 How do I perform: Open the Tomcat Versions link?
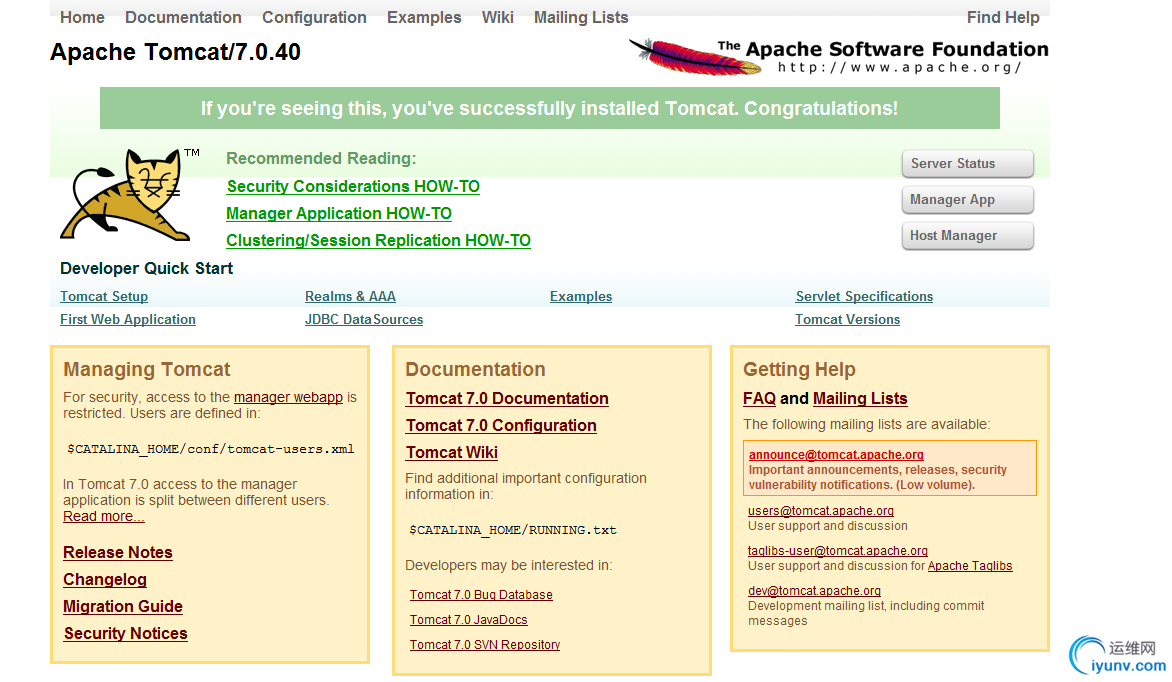(x=848, y=319)
